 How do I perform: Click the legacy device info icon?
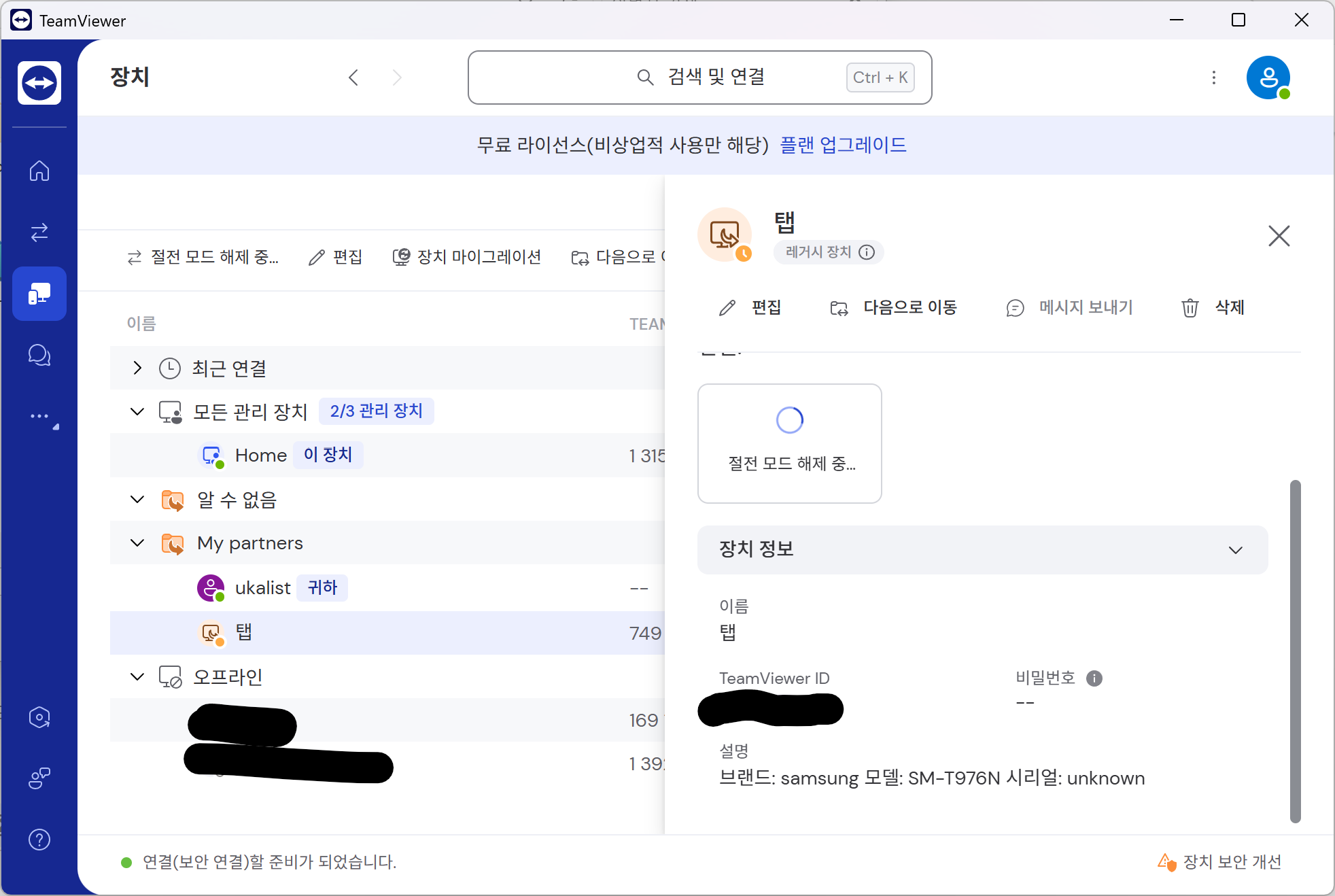(x=867, y=252)
